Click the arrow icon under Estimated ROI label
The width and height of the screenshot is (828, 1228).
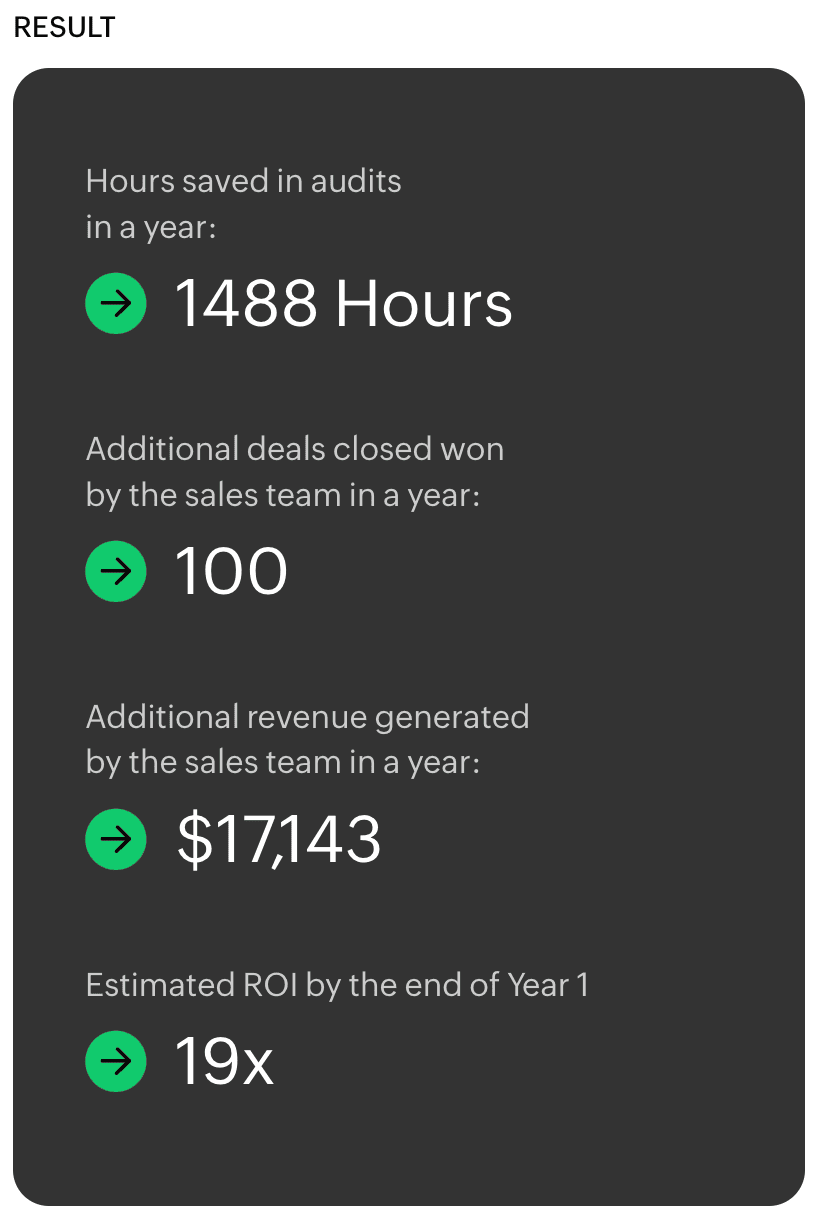pyautogui.click(x=116, y=1061)
